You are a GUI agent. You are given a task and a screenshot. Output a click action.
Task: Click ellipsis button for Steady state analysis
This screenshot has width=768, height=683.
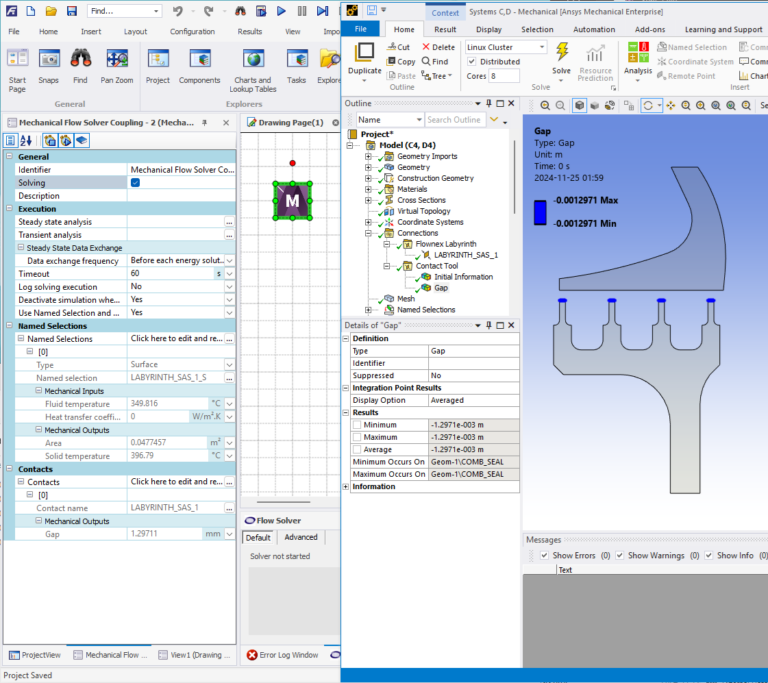tap(229, 222)
